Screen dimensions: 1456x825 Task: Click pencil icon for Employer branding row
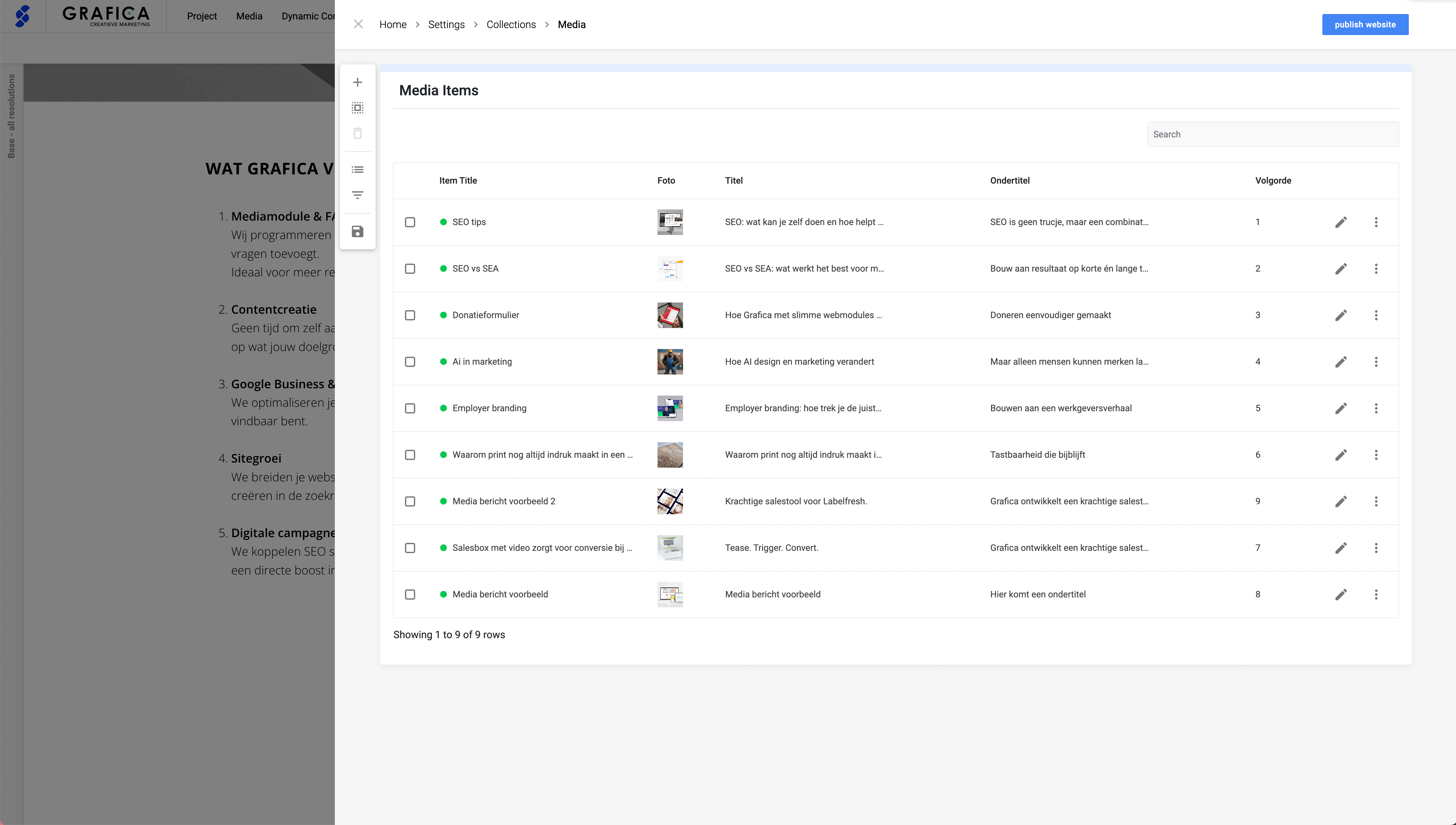pyautogui.click(x=1340, y=409)
